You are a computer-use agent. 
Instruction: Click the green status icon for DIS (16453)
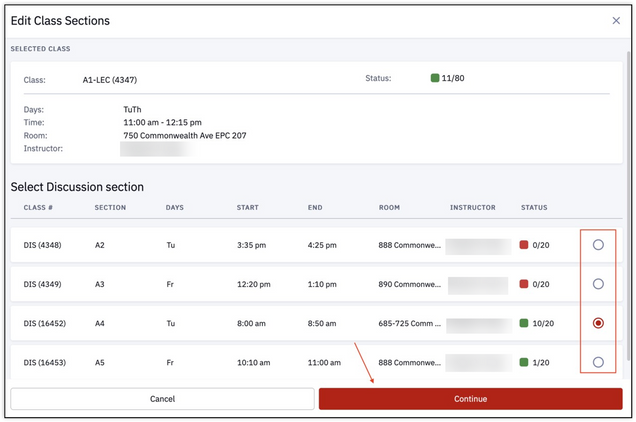coord(524,362)
